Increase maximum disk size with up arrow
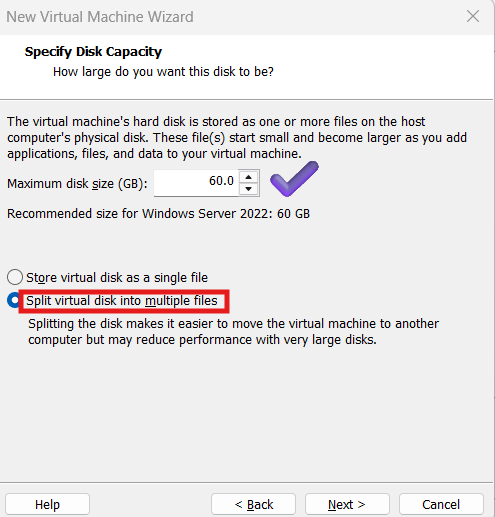 248,177
